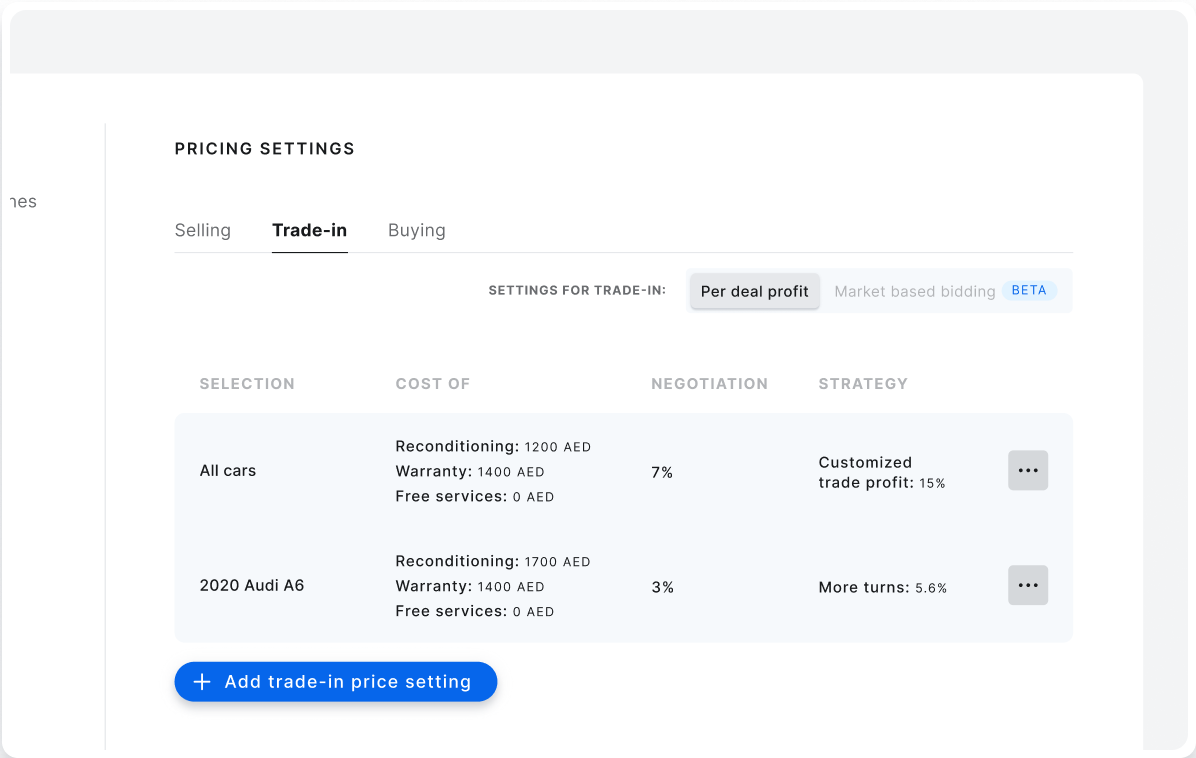Open the options menu for 2020 Audi A6
This screenshot has height=758, width=1196.
1027,585
